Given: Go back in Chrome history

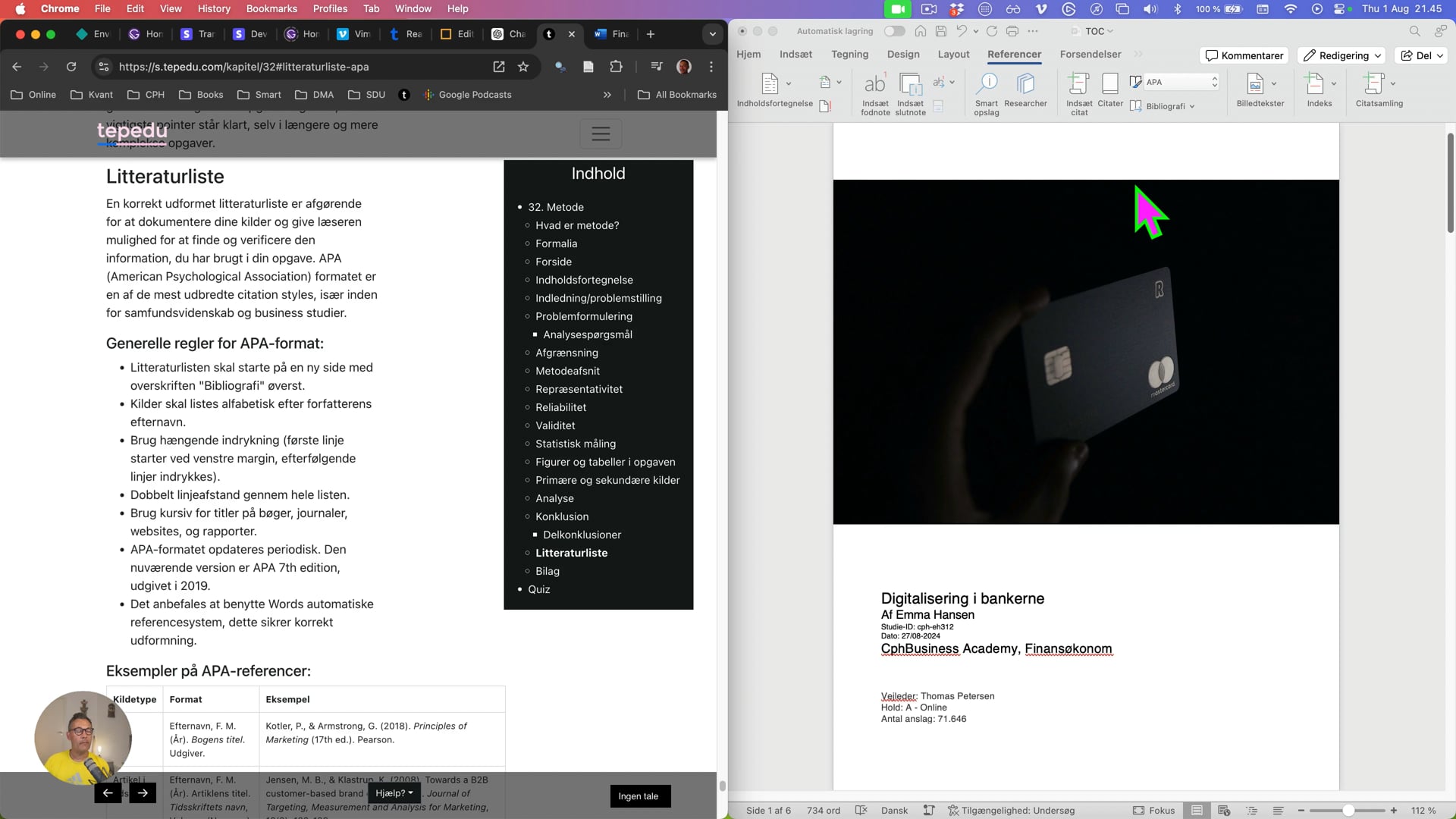Looking at the screenshot, I should 17,67.
